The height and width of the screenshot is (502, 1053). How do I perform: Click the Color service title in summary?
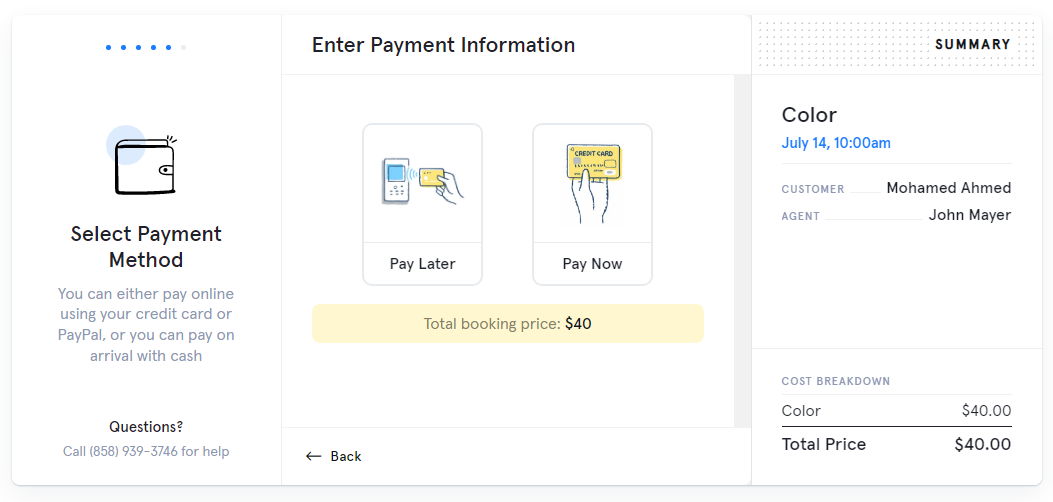tap(809, 115)
